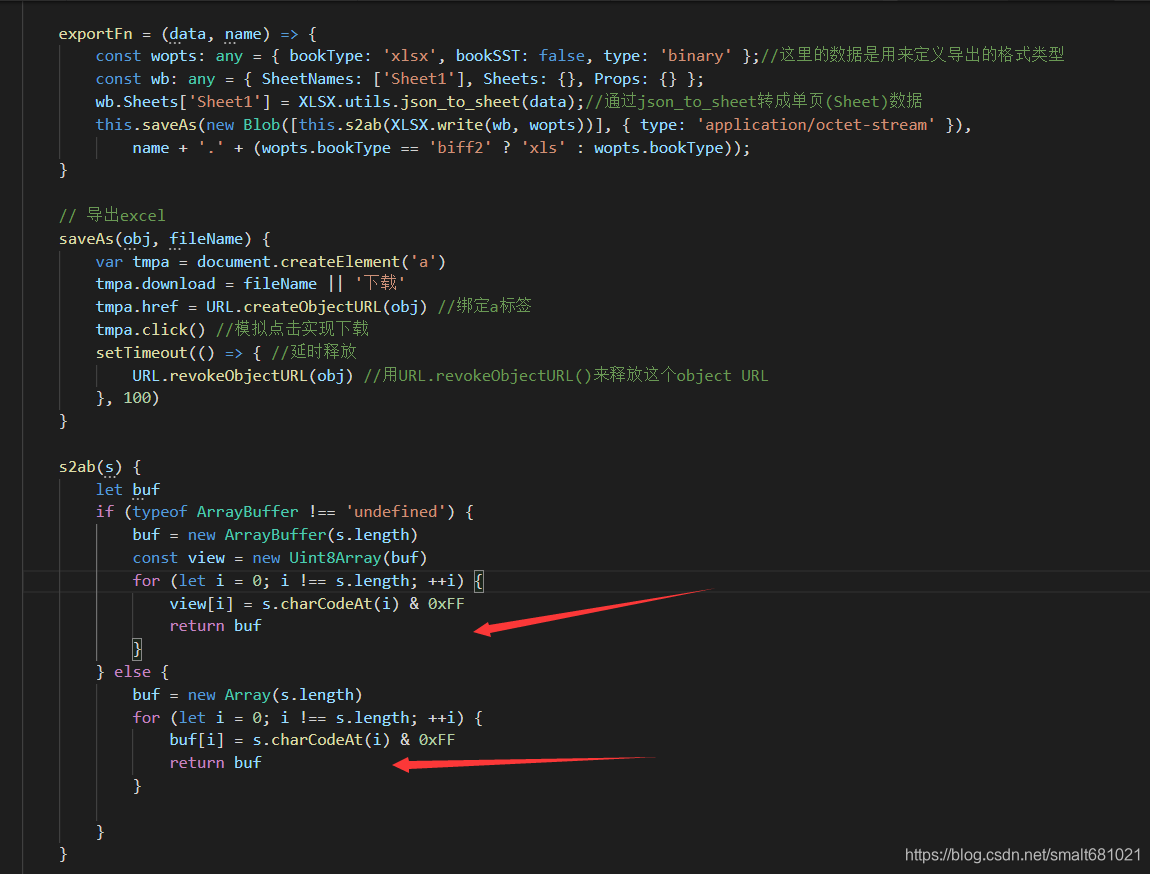This screenshot has width=1150, height=874.
Task: Click buf[i] assignment line
Action: tap(312, 741)
